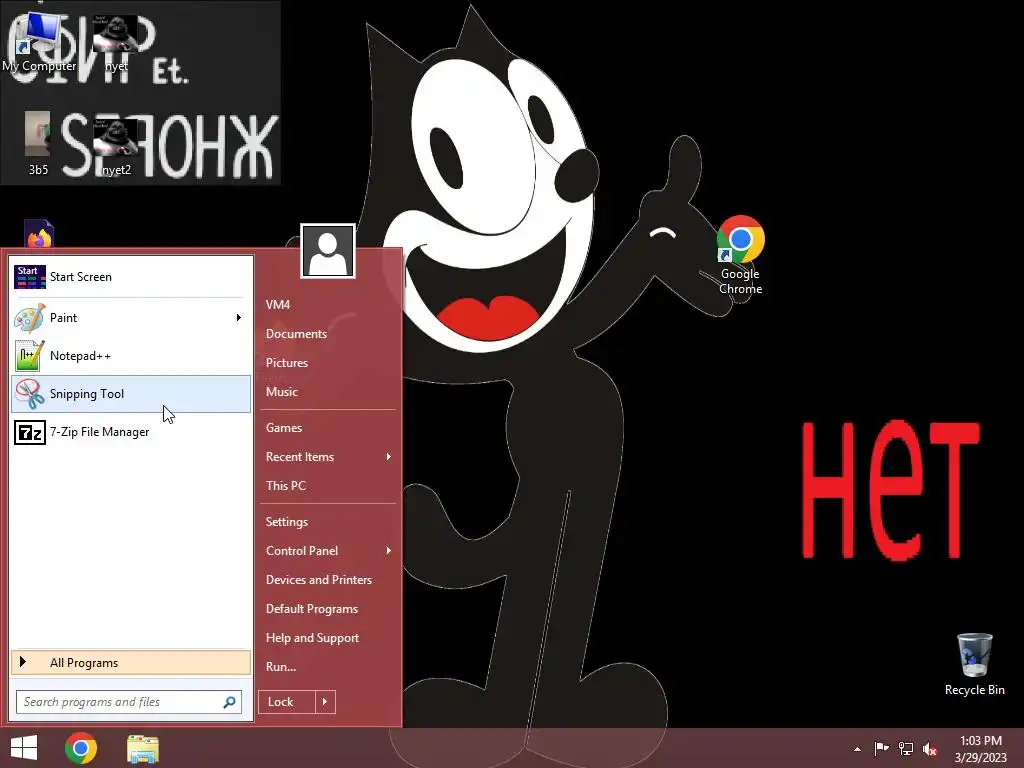Select the My Computer desktop icon
Viewport: 1024px width, 768px height.
click(39, 40)
